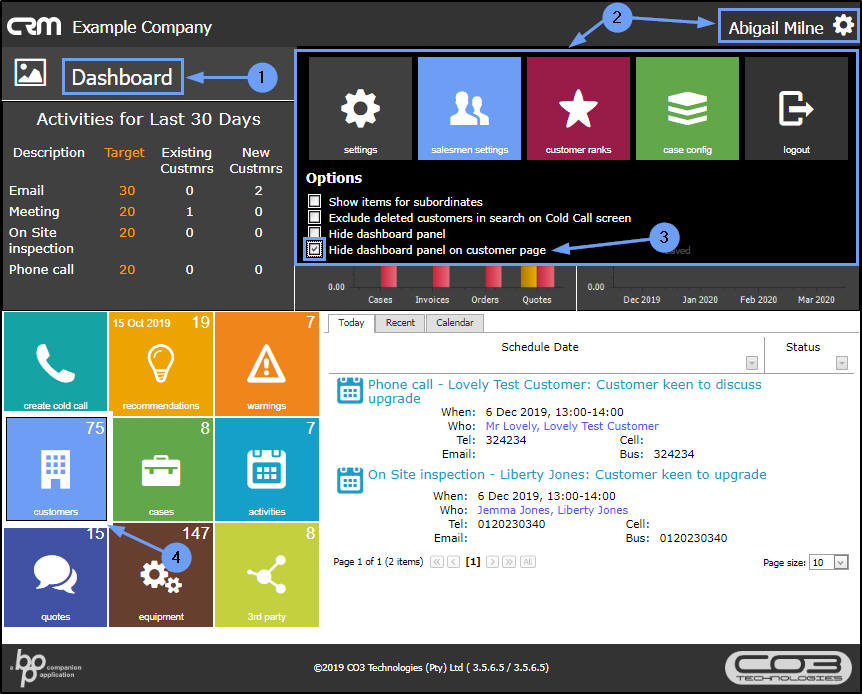Open the create cold call tile
The height and width of the screenshot is (694, 862).
56,363
